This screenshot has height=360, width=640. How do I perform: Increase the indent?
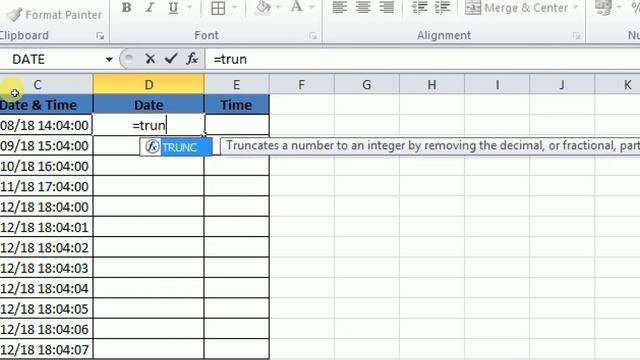pos(442,7)
